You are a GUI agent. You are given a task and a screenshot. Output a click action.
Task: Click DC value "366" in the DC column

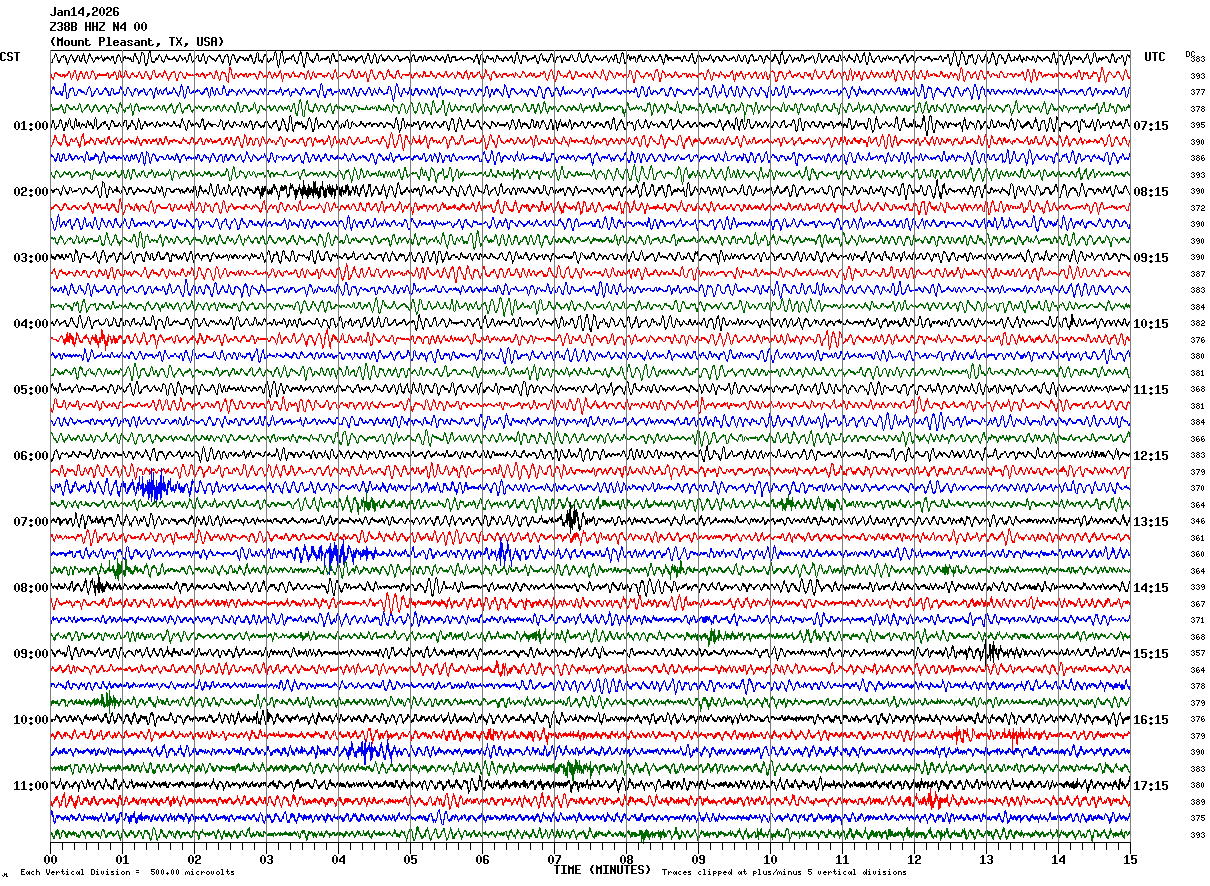tap(1197, 439)
